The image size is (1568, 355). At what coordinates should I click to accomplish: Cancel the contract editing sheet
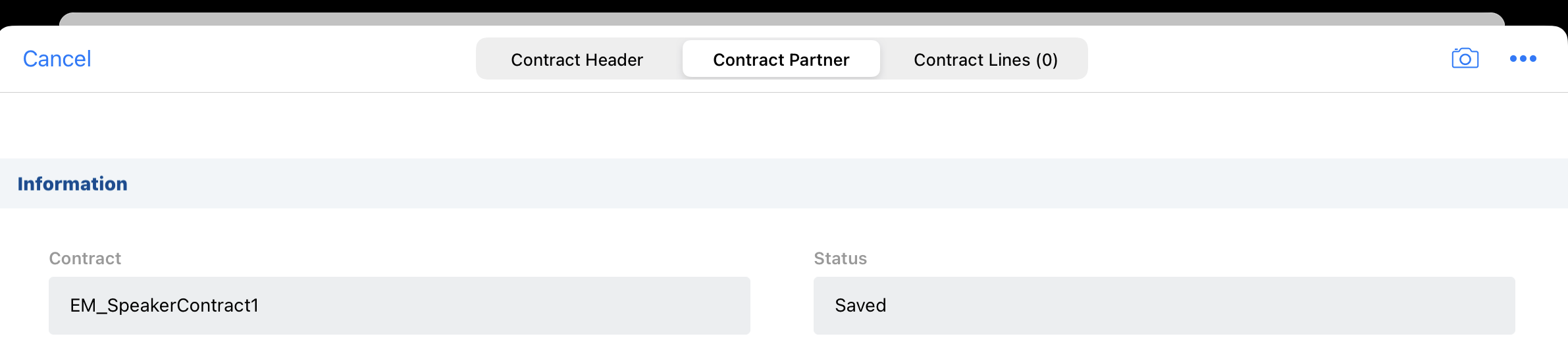pos(57,59)
